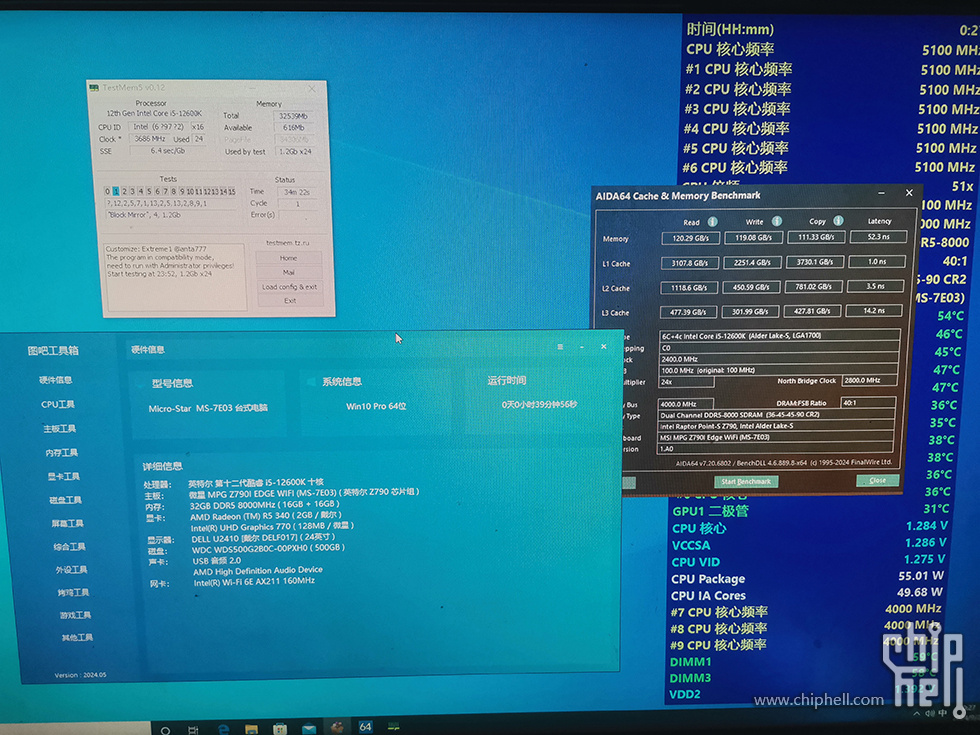The width and height of the screenshot is (980, 735).
Task: Click the TestMem5 Time value 34m 22s
Action: pos(296,192)
